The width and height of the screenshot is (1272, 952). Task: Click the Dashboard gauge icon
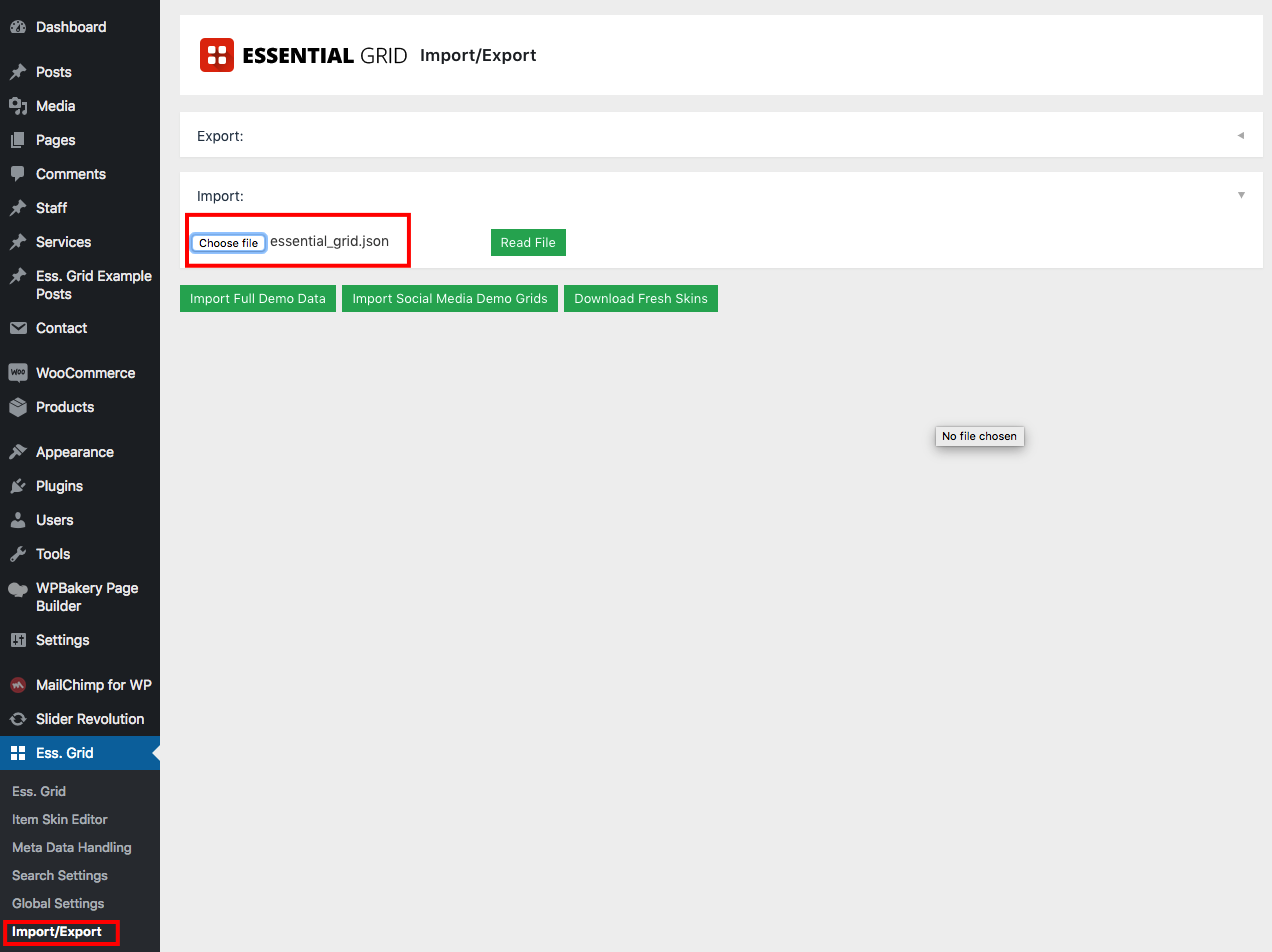tap(18, 27)
